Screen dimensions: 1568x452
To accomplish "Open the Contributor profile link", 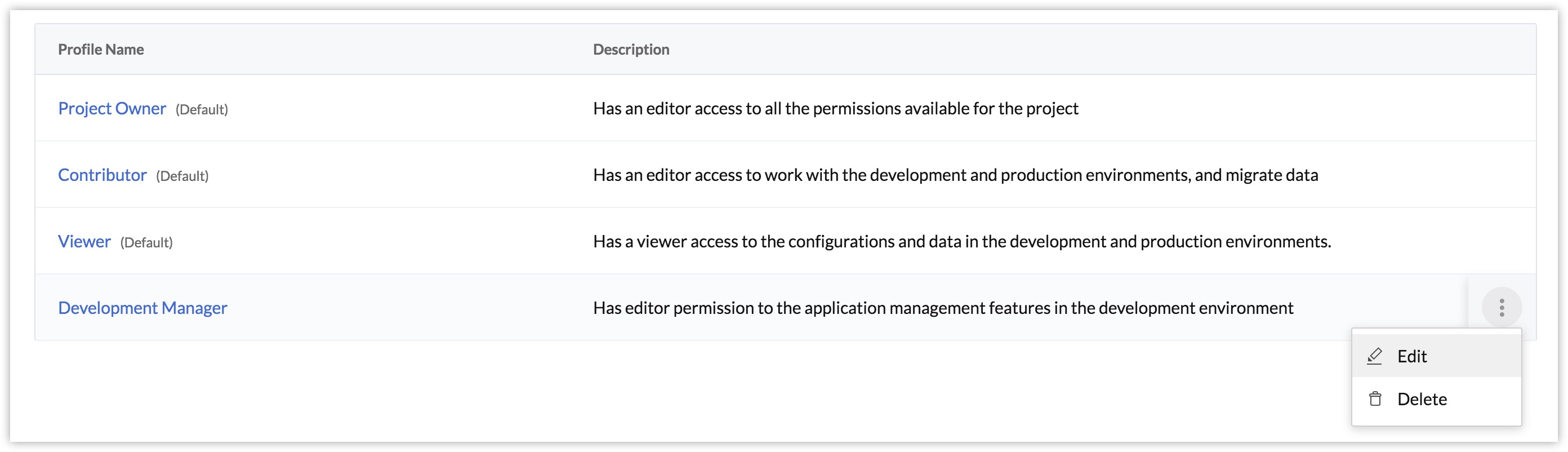I will tap(103, 175).
